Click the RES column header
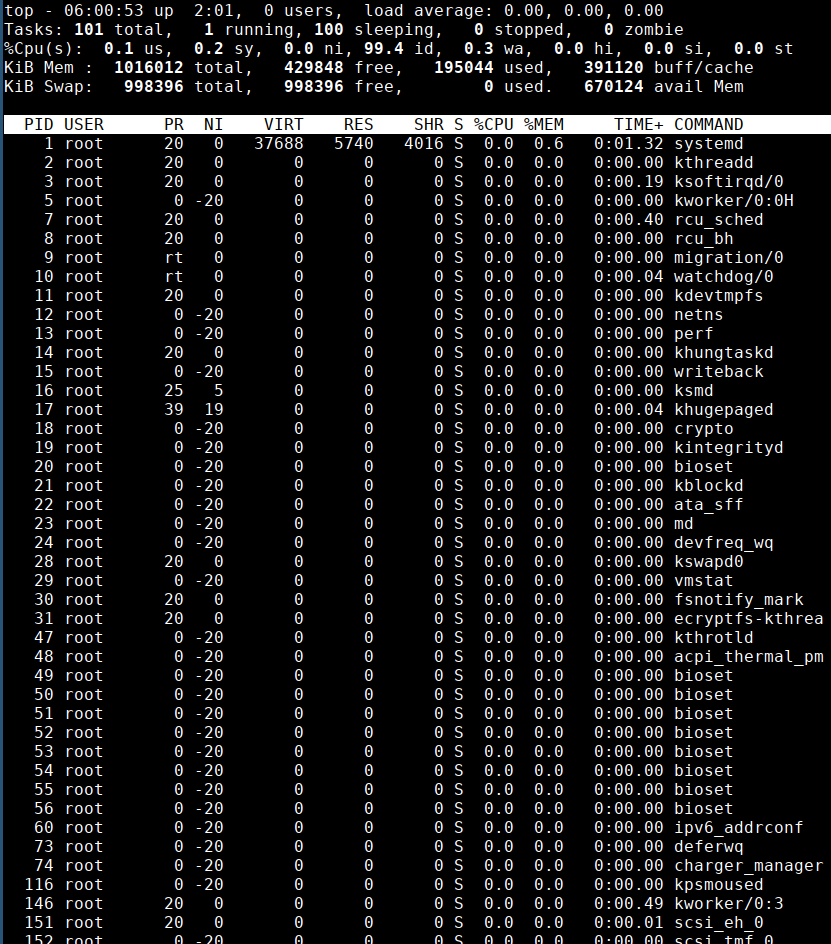 [x=358, y=125]
